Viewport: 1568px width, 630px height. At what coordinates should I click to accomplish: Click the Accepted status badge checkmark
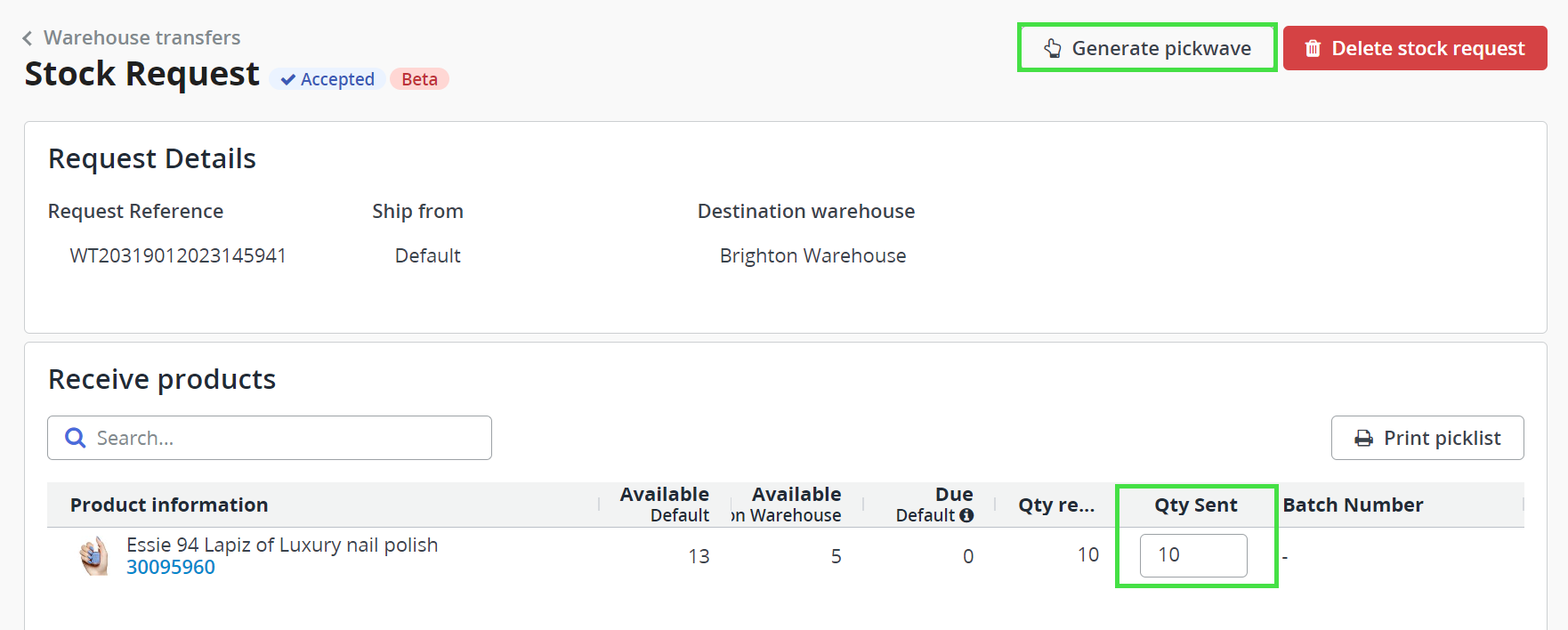coord(288,80)
